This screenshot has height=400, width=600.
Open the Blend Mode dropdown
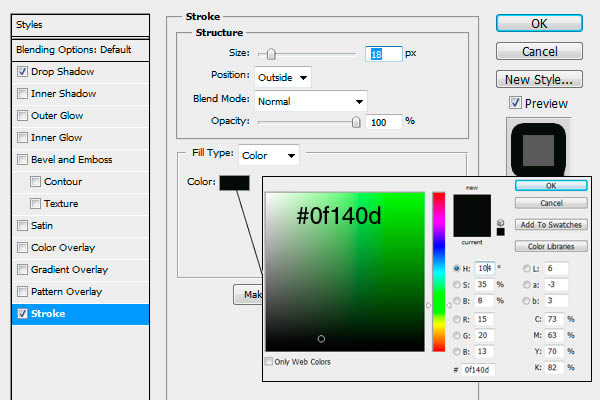coord(311,101)
